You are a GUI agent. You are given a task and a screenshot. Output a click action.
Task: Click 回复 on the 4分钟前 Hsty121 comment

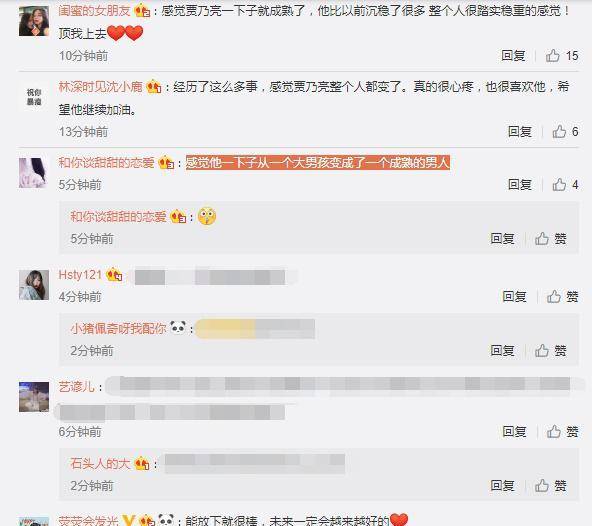(x=515, y=296)
